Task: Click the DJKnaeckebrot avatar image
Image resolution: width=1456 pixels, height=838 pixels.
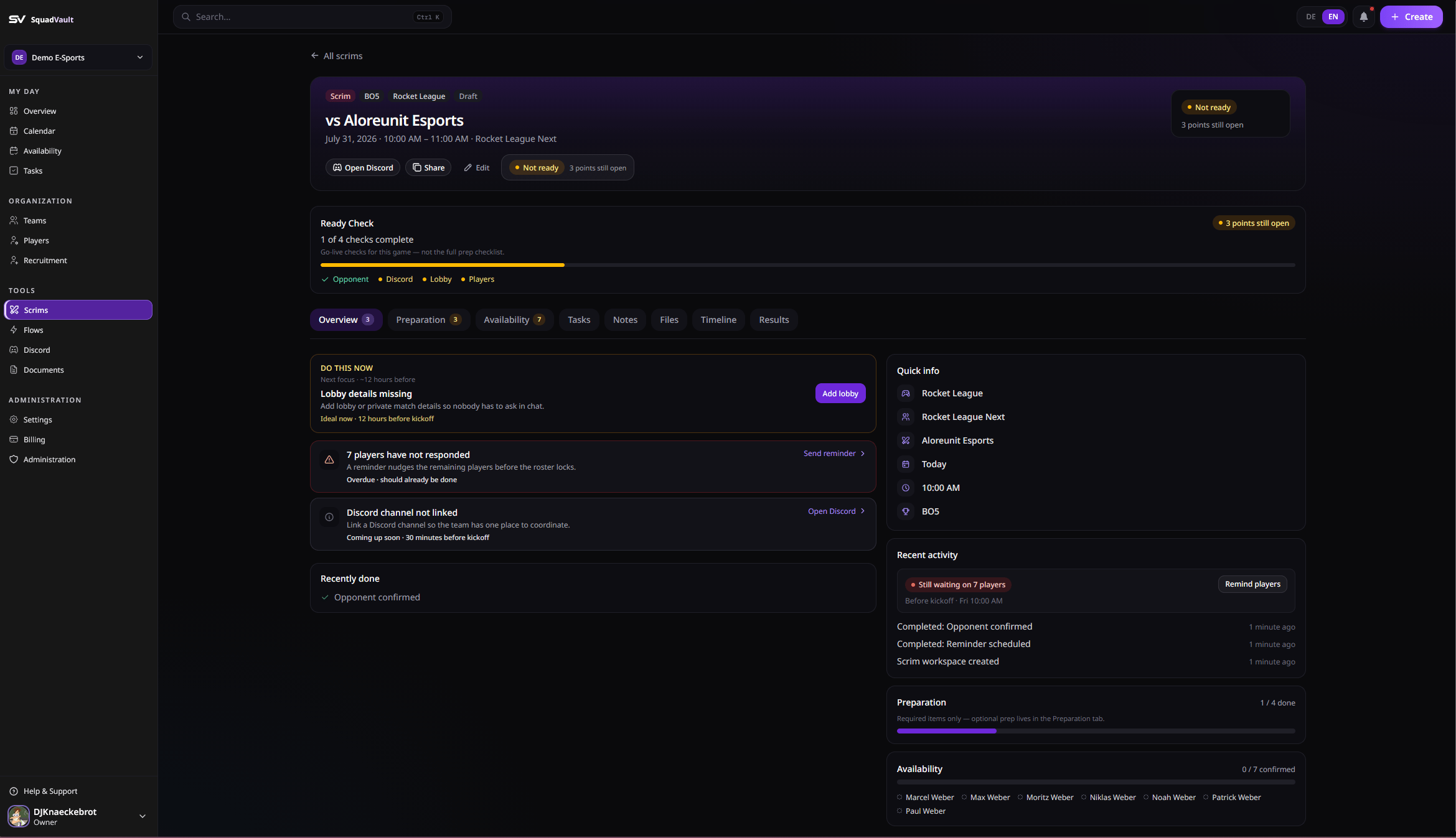Action: pyautogui.click(x=19, y=816)
